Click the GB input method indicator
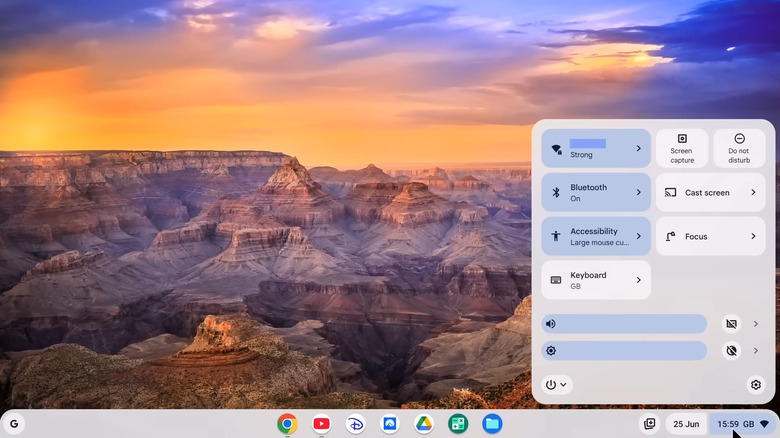 pos(748,424)
